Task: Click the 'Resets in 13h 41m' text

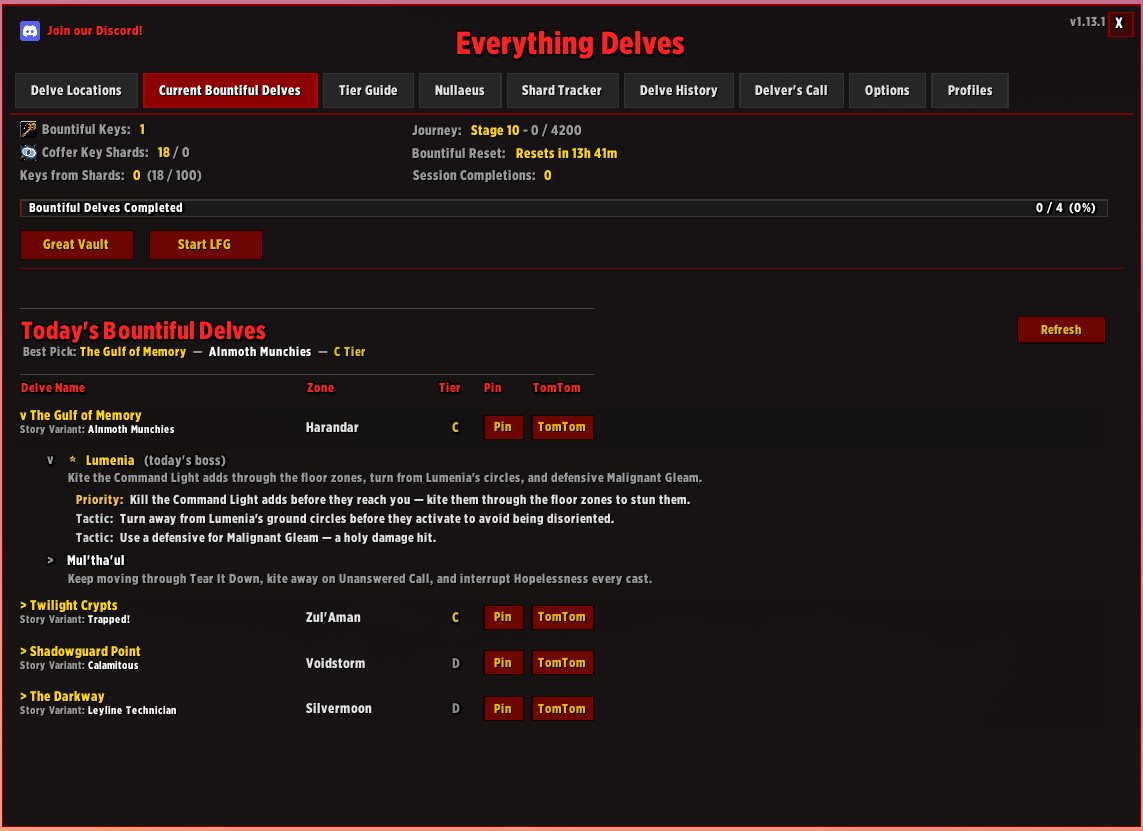Action: [x=566, y=154]
